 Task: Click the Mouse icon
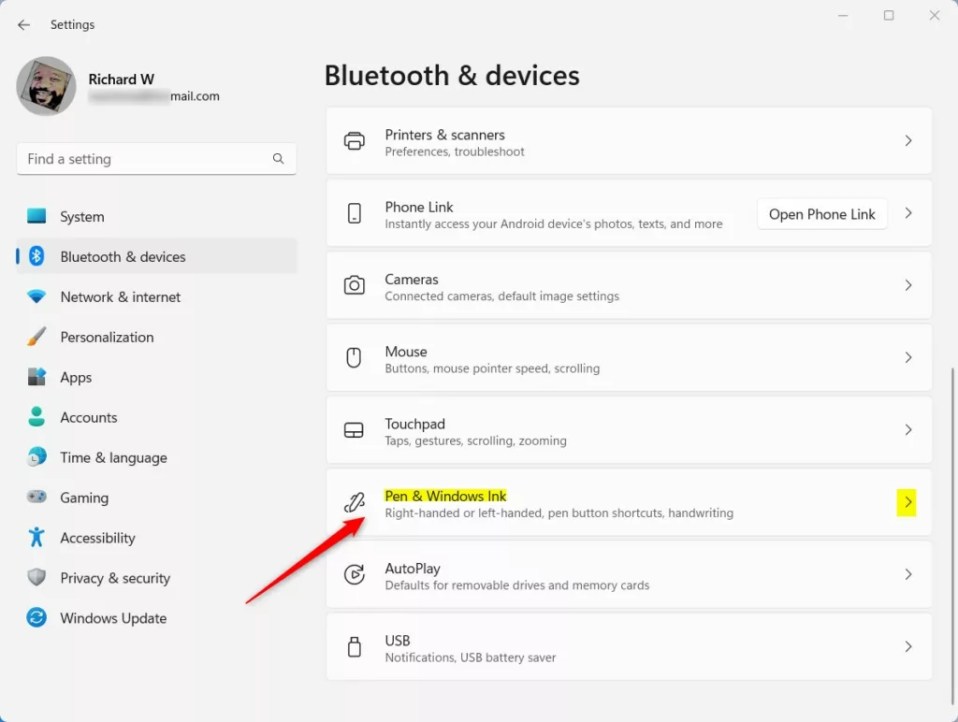(x=354, y=358)
